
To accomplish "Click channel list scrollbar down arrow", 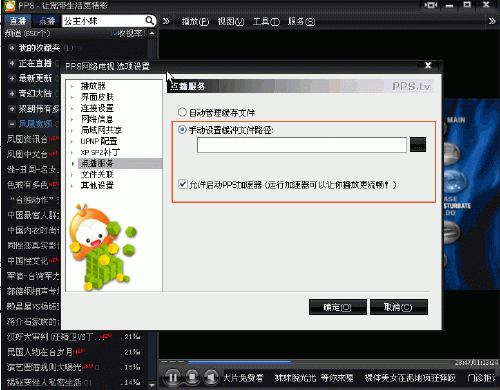I will click(x=152, y=385).
